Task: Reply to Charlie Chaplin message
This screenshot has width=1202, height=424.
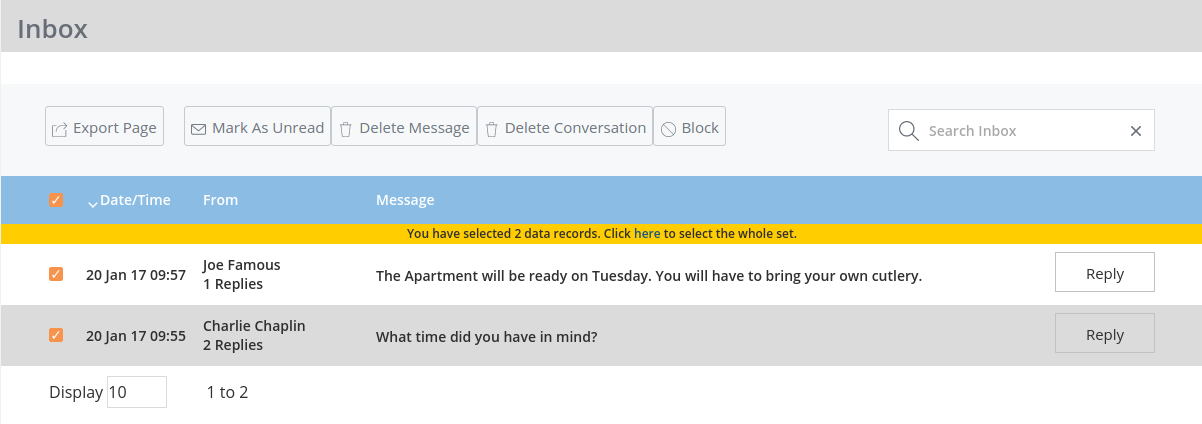Action: (x=1104, y=334)
